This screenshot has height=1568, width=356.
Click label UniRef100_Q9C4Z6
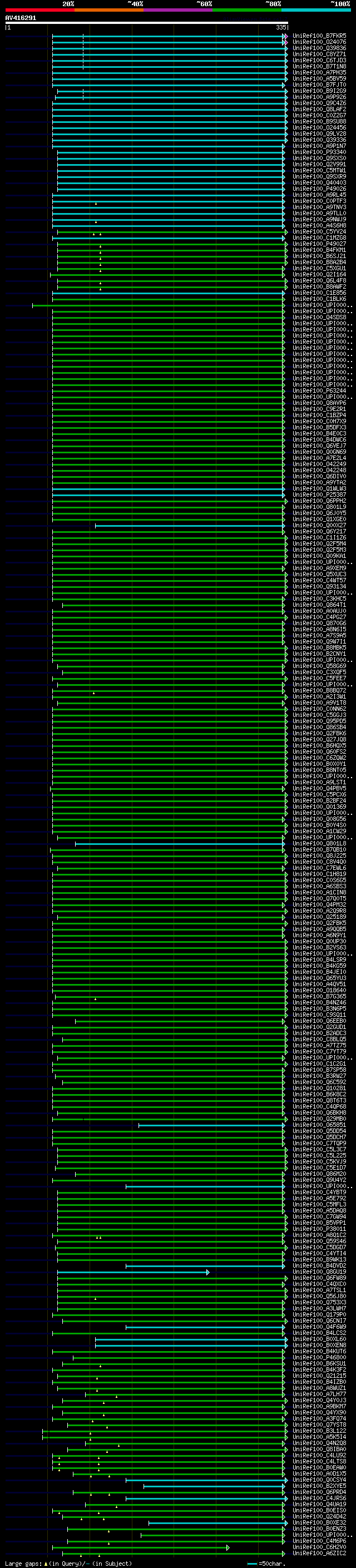(x=319, y=103)
